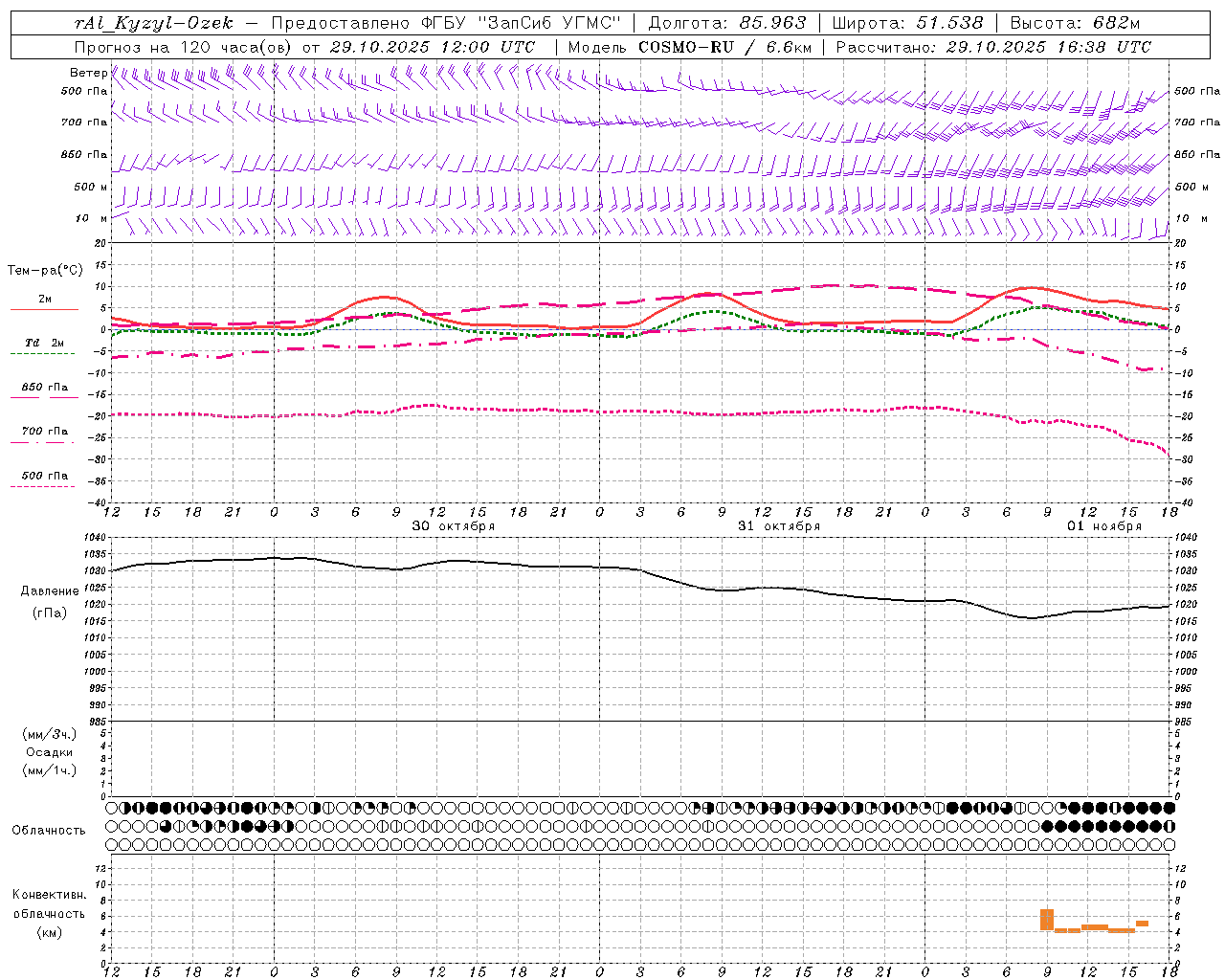The height and width of the screenshot is (980, 1225).
Task: Click '850 гПа' in the temperature legend
Action: [45, 388]
